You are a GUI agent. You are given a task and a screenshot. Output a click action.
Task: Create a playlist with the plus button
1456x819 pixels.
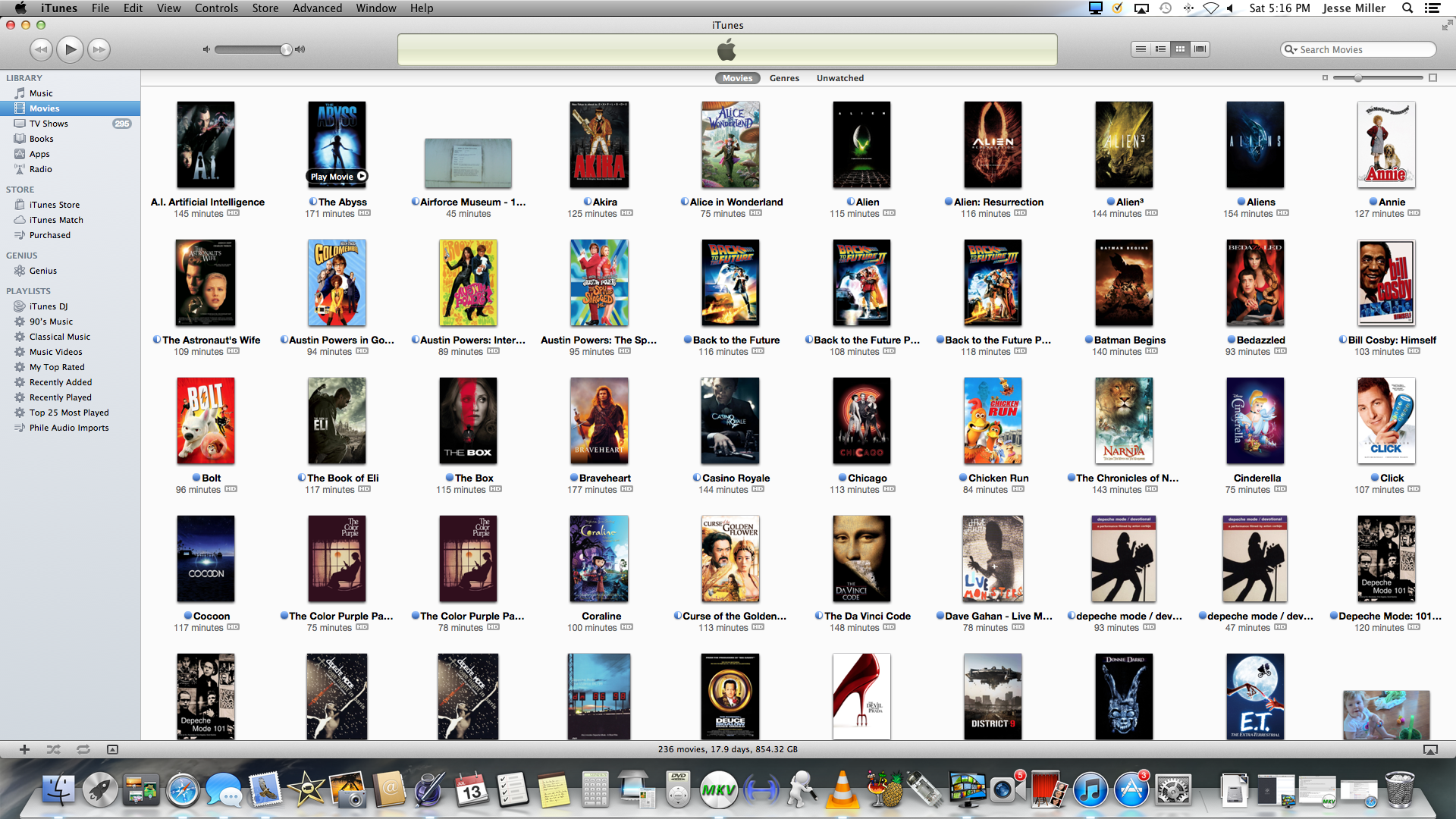pyautogui.click(x=24, y=749)
